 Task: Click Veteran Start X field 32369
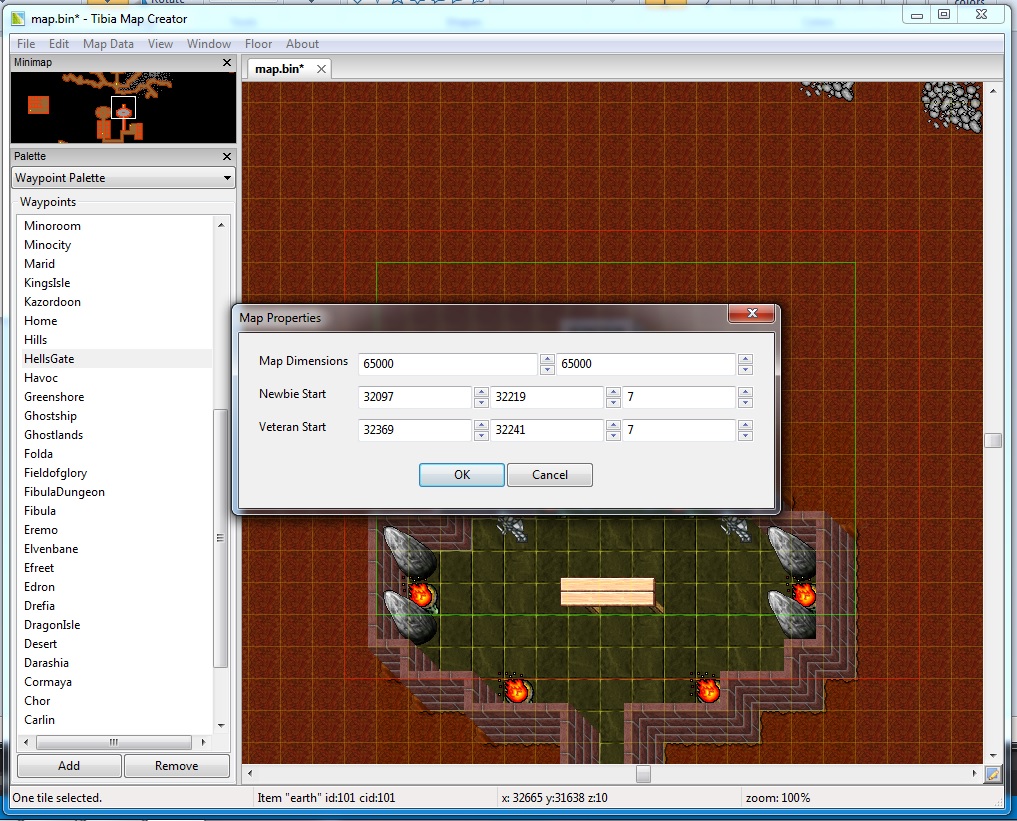[x=414, y=430]
